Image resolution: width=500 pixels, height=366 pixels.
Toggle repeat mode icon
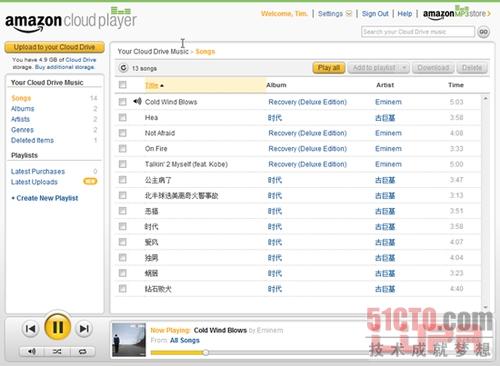[x=83, y=351]
